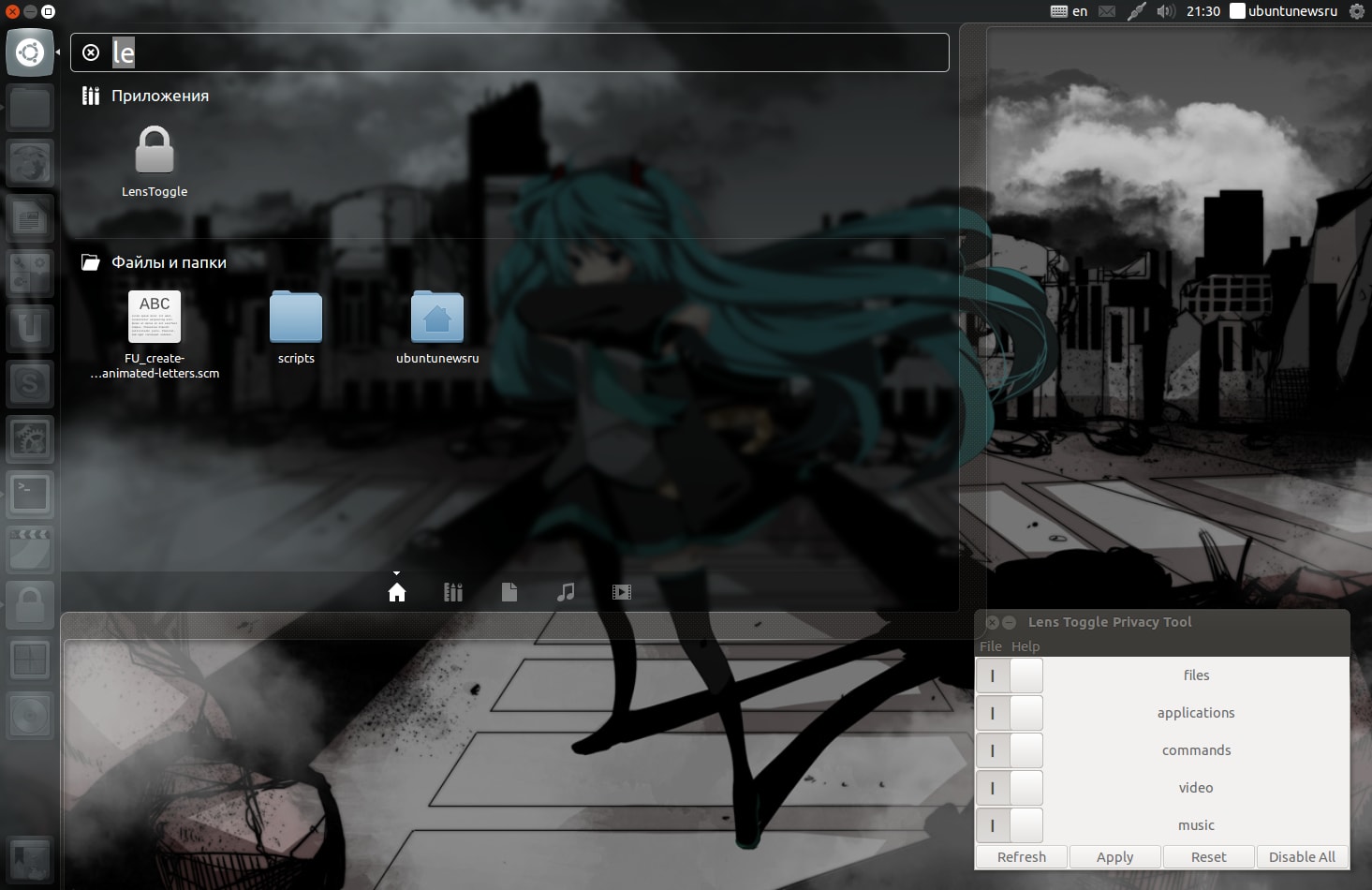Switch to the Video lens icon

(622, 592)
